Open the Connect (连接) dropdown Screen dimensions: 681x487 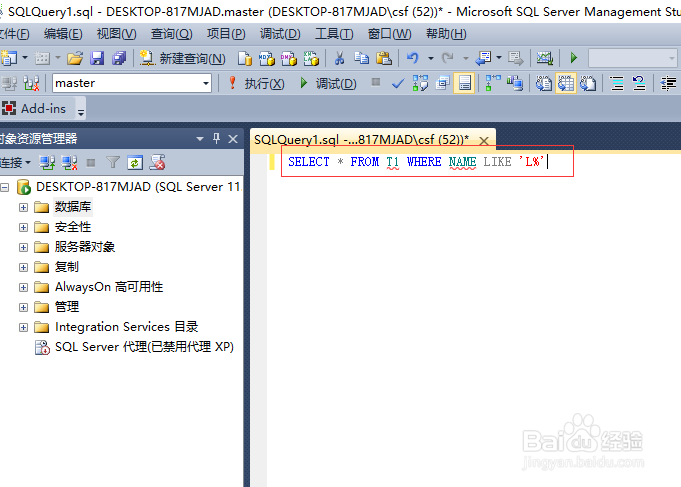(x=15, y=163)
